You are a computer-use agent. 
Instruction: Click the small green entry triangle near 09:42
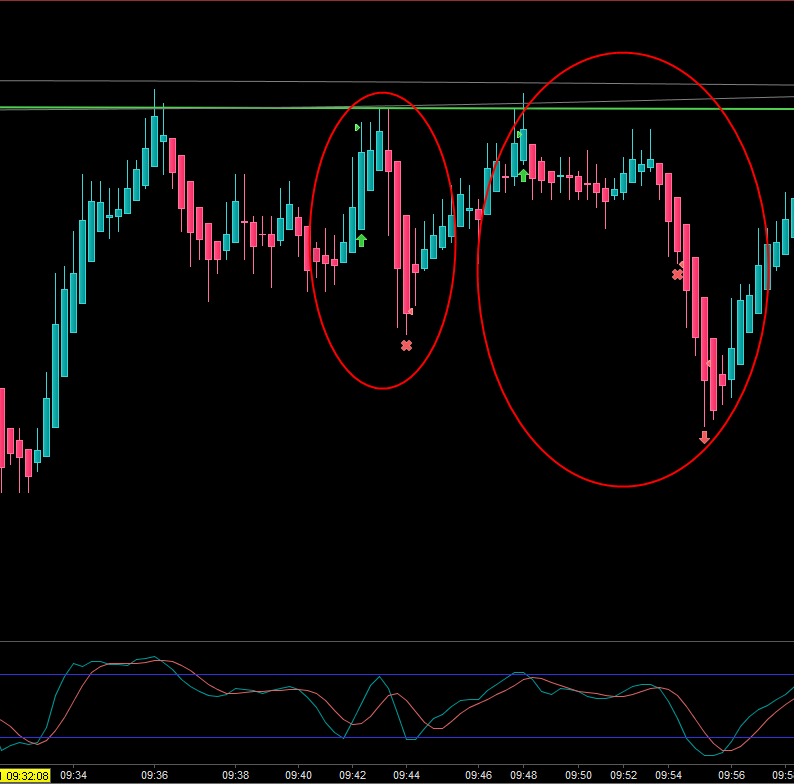click(357, 128)
